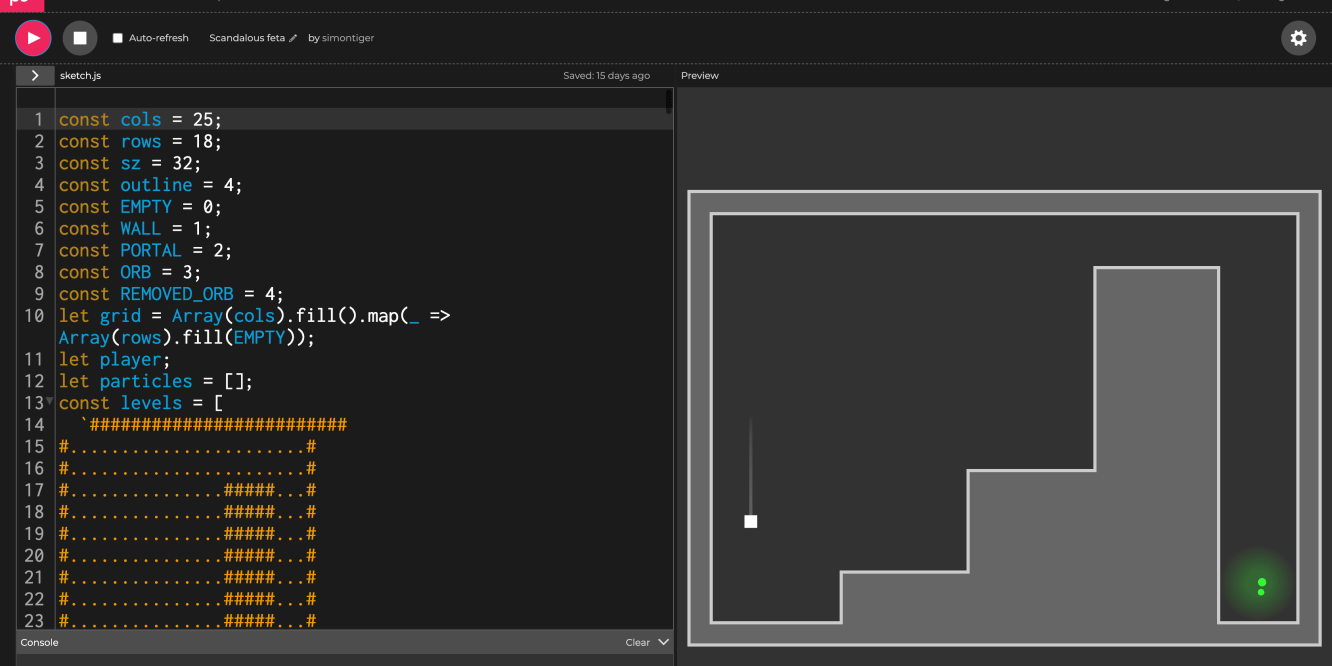Click the editor's vertical scrollbar thumb

click(x=669, y=101)
